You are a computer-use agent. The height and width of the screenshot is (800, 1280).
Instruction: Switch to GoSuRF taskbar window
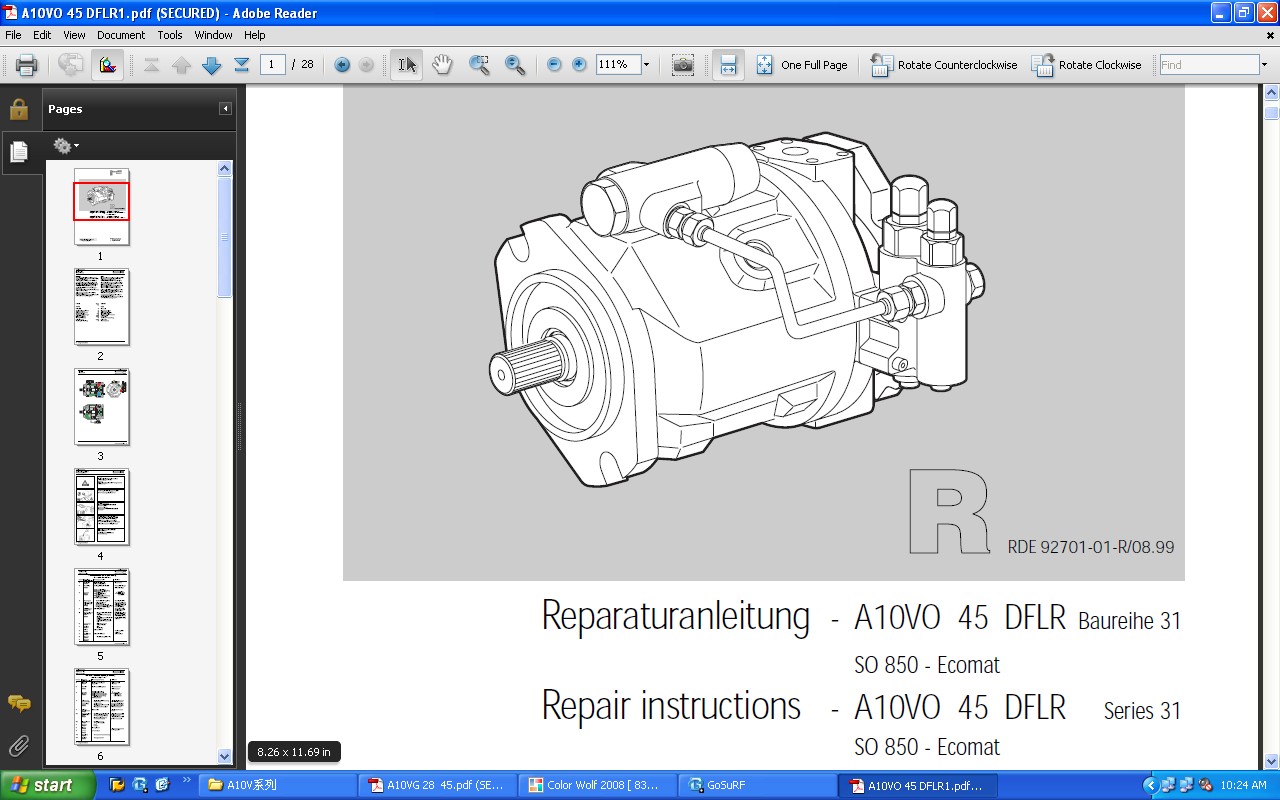click(759, 785)
